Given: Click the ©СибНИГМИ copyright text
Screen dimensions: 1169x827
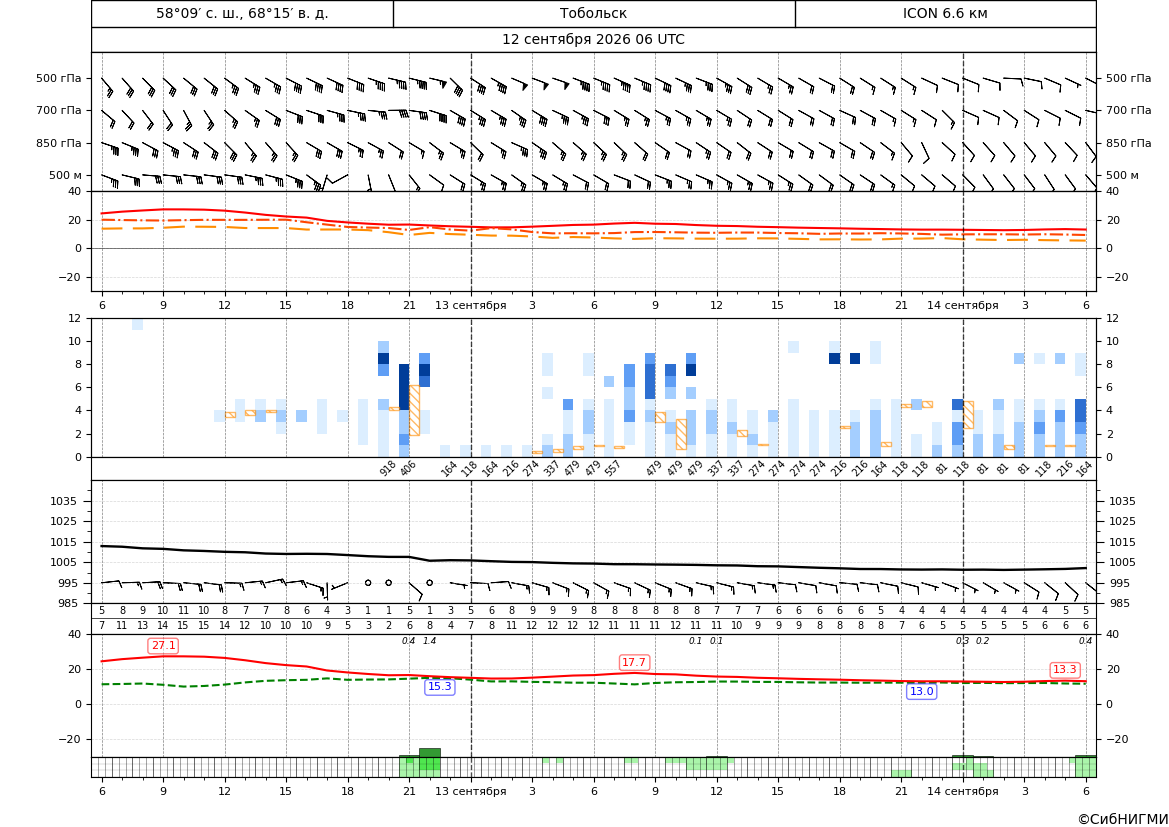Looking at the screenshot, I should point(1123,819).
